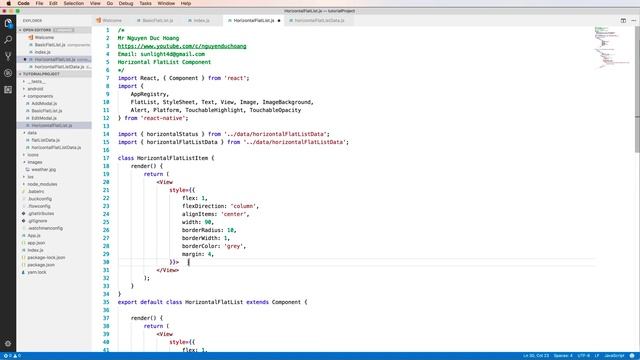The width and height of the screenshot is (640, 360).
Task: Select BasicFlatList.js in Open Editors list
Action: click(x=50, y=45)
